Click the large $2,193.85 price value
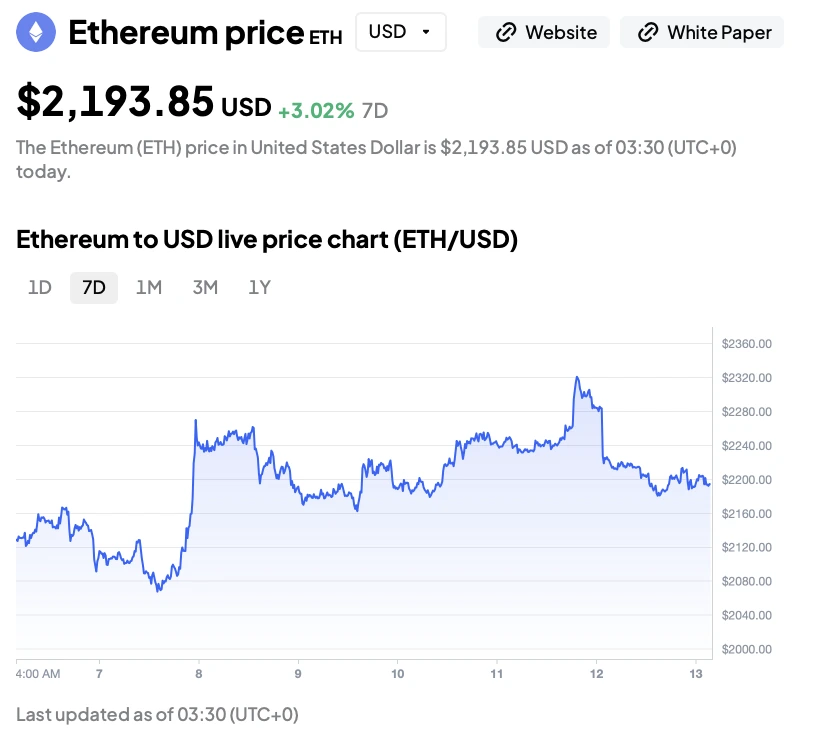This screenshot has width=840, height=742. (115, 101)
